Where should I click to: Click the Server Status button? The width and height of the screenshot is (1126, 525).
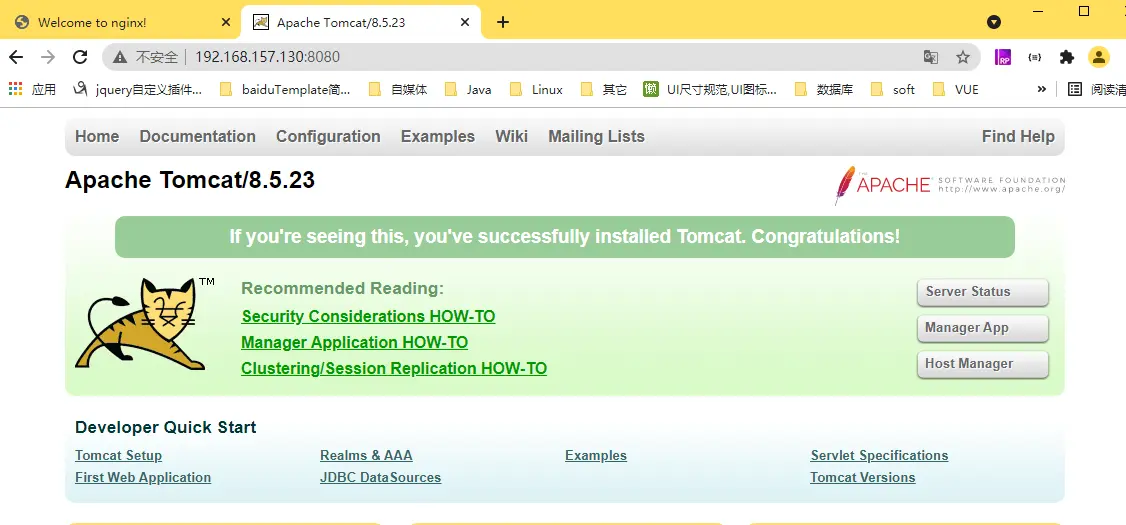pos(982,292)
